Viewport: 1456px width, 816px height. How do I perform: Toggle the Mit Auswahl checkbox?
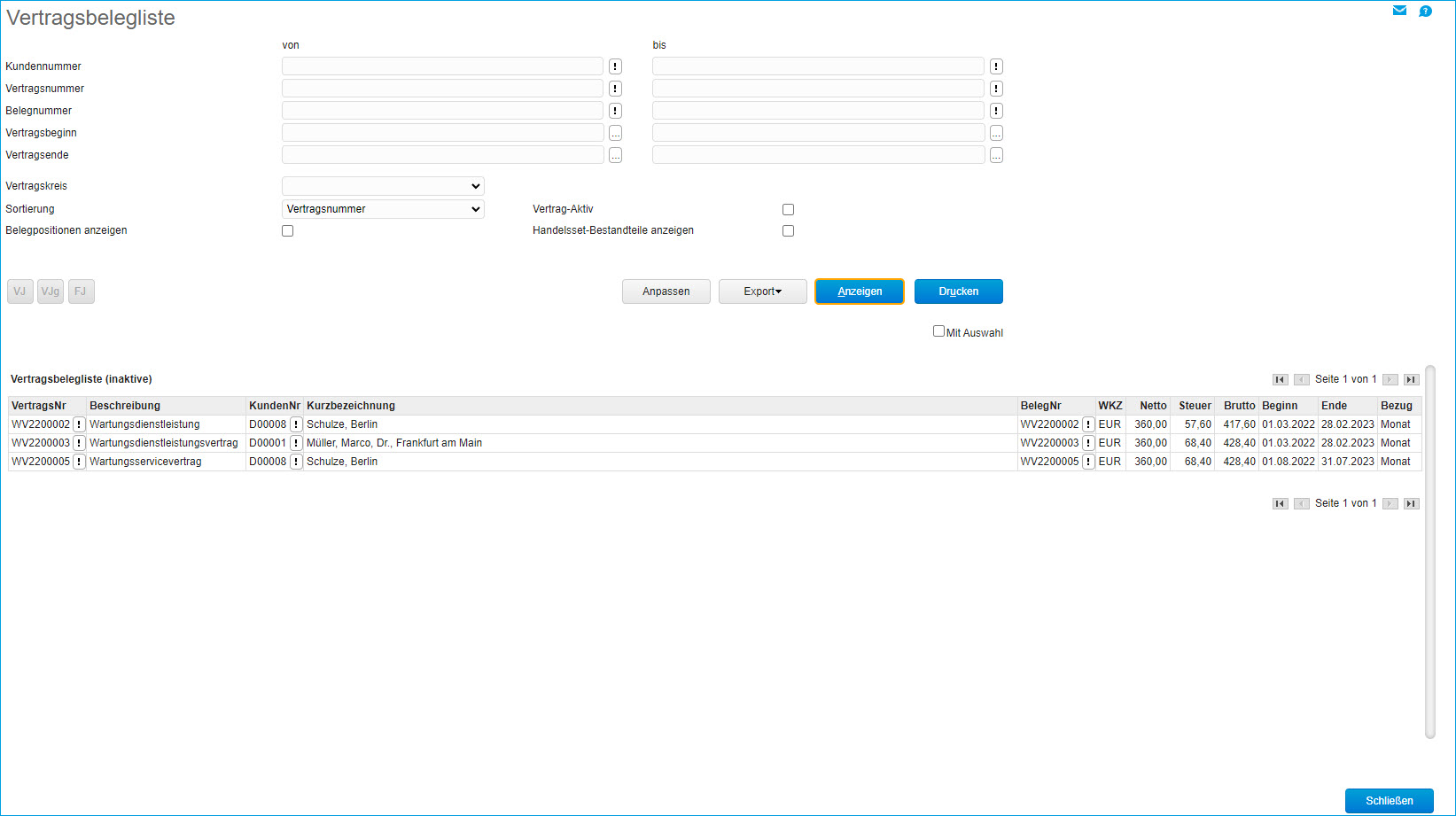point(938,331)
